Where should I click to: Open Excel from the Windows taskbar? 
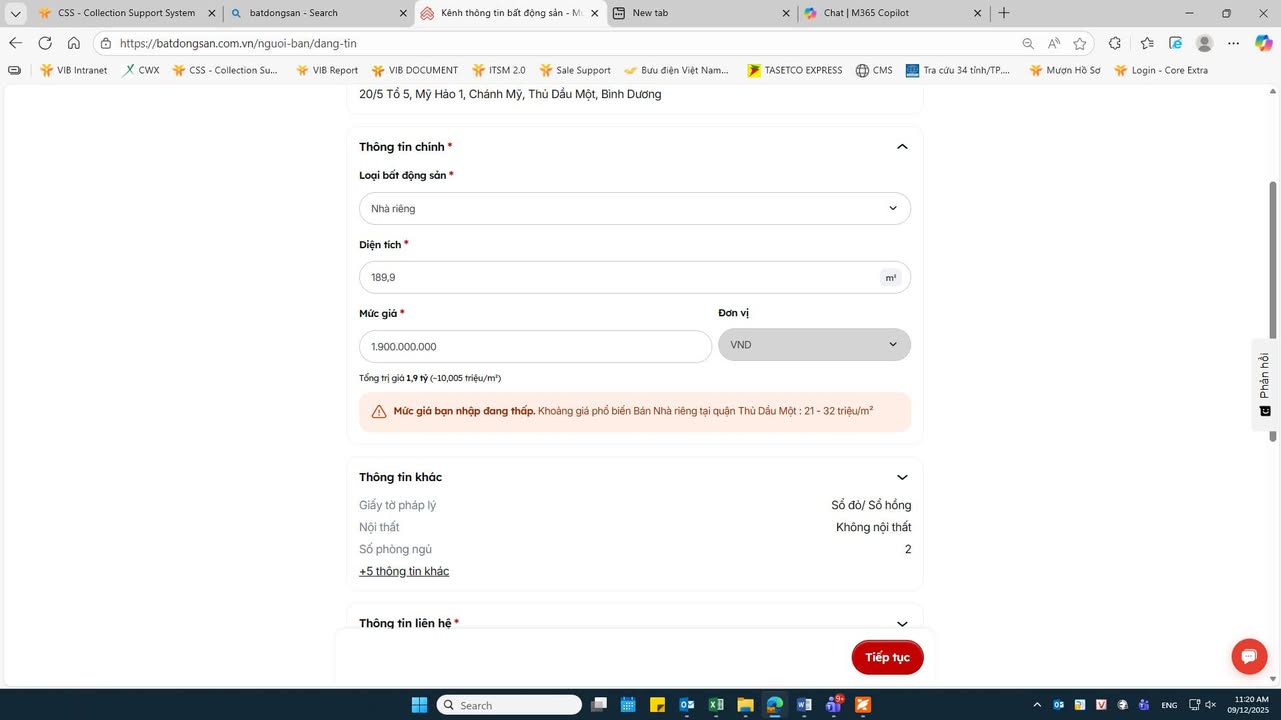pyautogui.click(x=716, y=705)
